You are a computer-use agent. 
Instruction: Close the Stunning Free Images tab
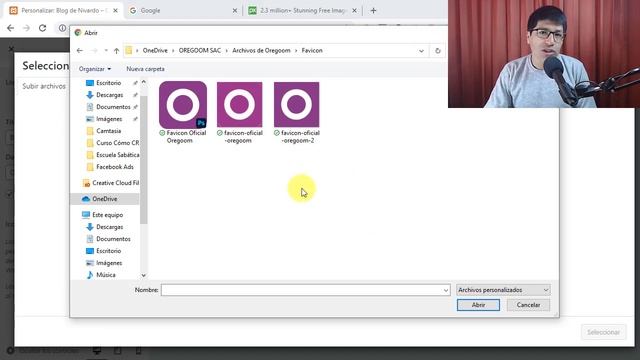pos(354,11)
